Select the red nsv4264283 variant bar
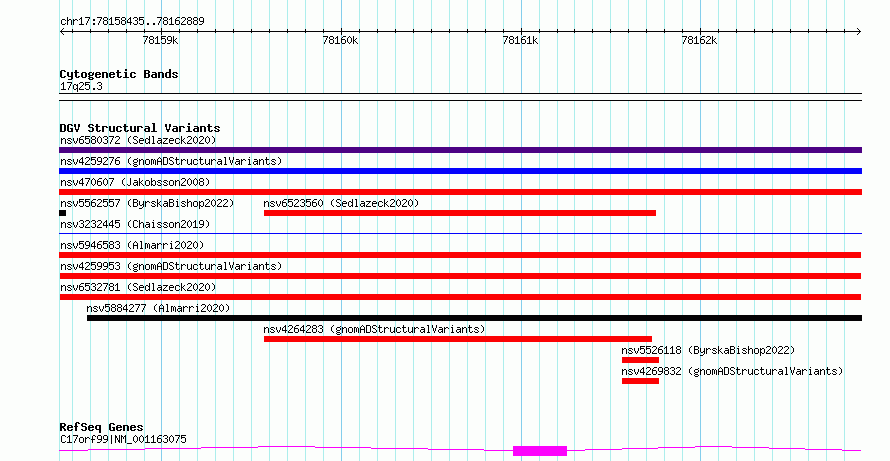Viewport: 890px width, 461px height. pos(458,339)
